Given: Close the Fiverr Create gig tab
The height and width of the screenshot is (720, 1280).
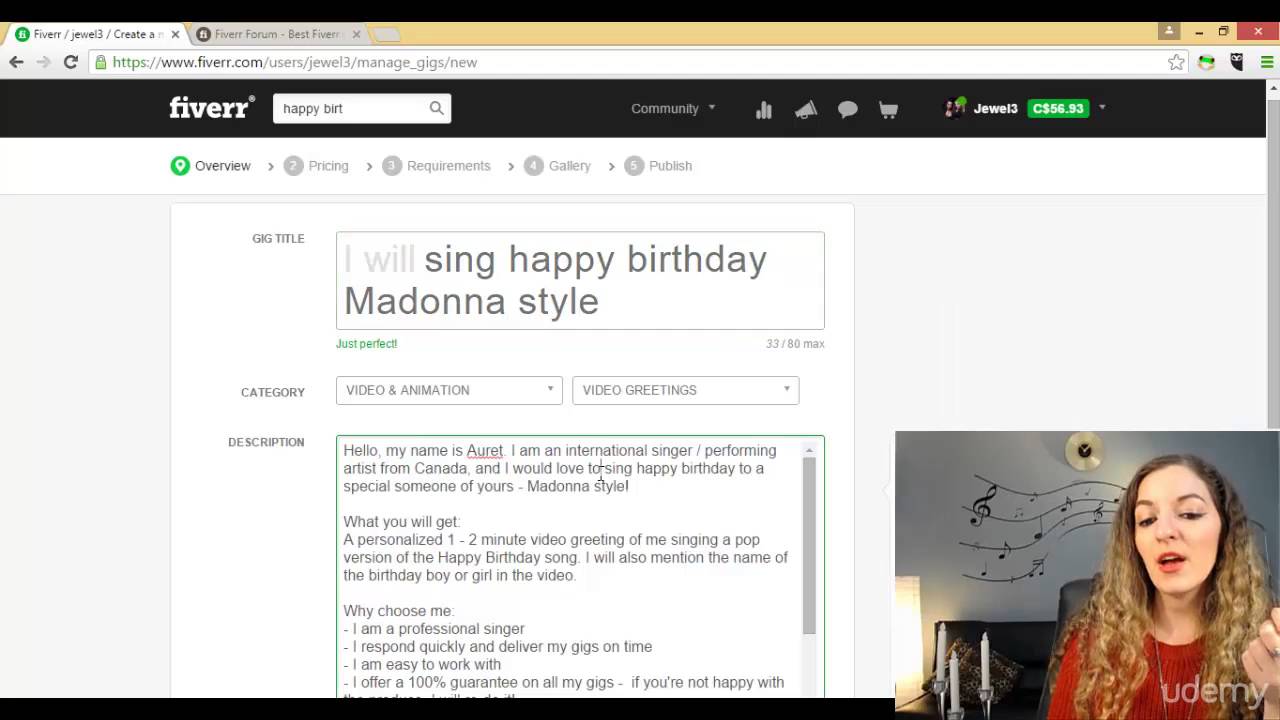Looking at the screenshot, I should click(x=175, y=34).
